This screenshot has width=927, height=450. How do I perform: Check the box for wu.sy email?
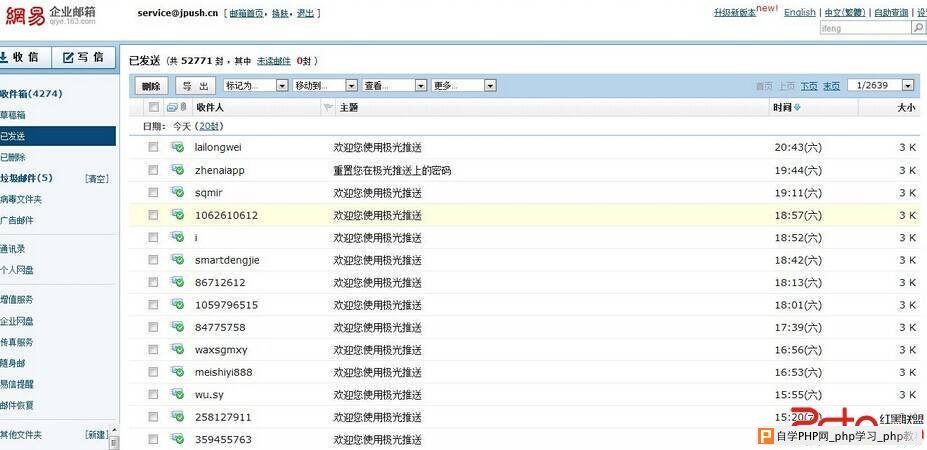click(x=153, y=394)
